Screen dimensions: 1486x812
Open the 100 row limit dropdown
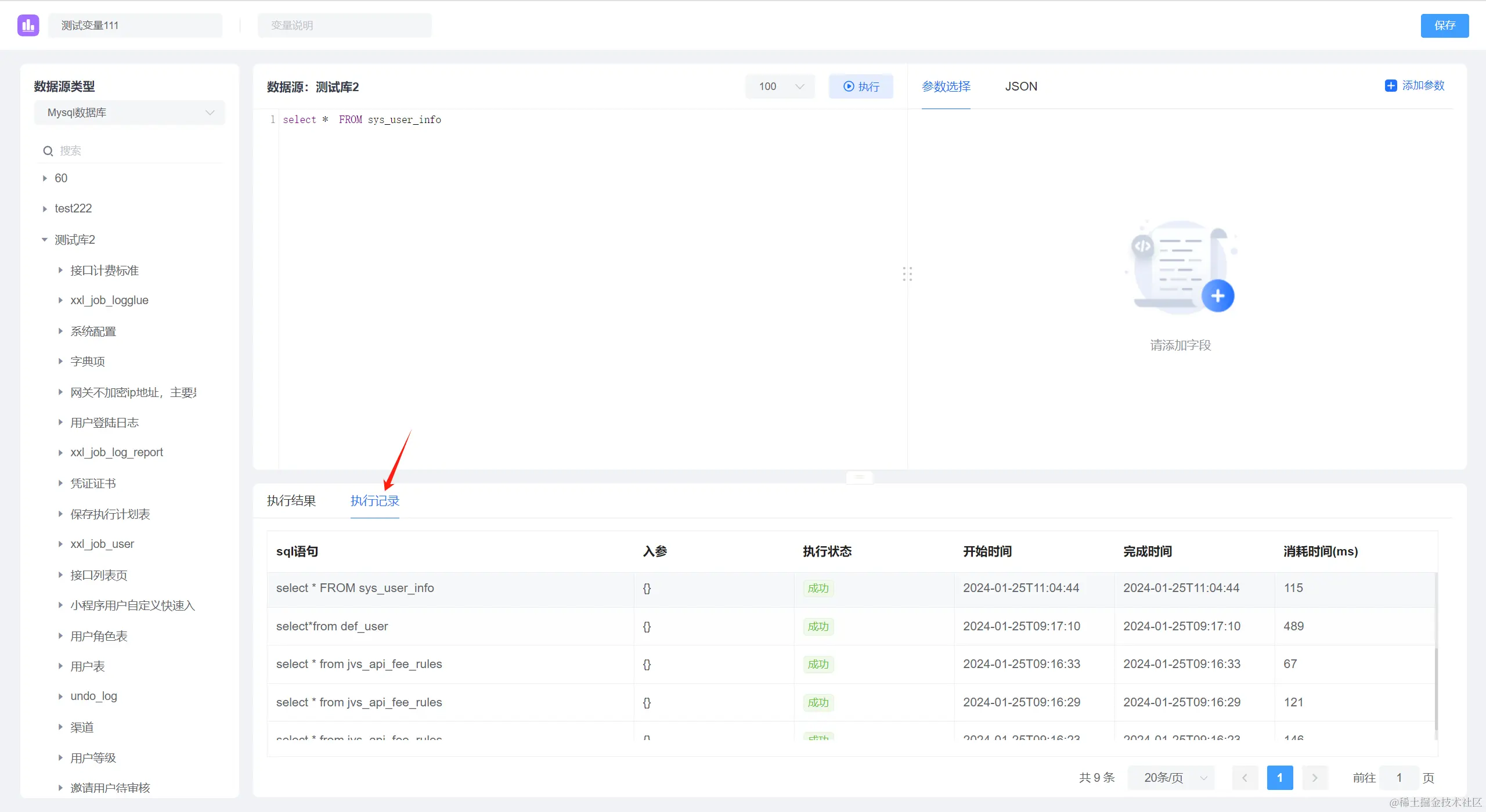tap(780, 86)
